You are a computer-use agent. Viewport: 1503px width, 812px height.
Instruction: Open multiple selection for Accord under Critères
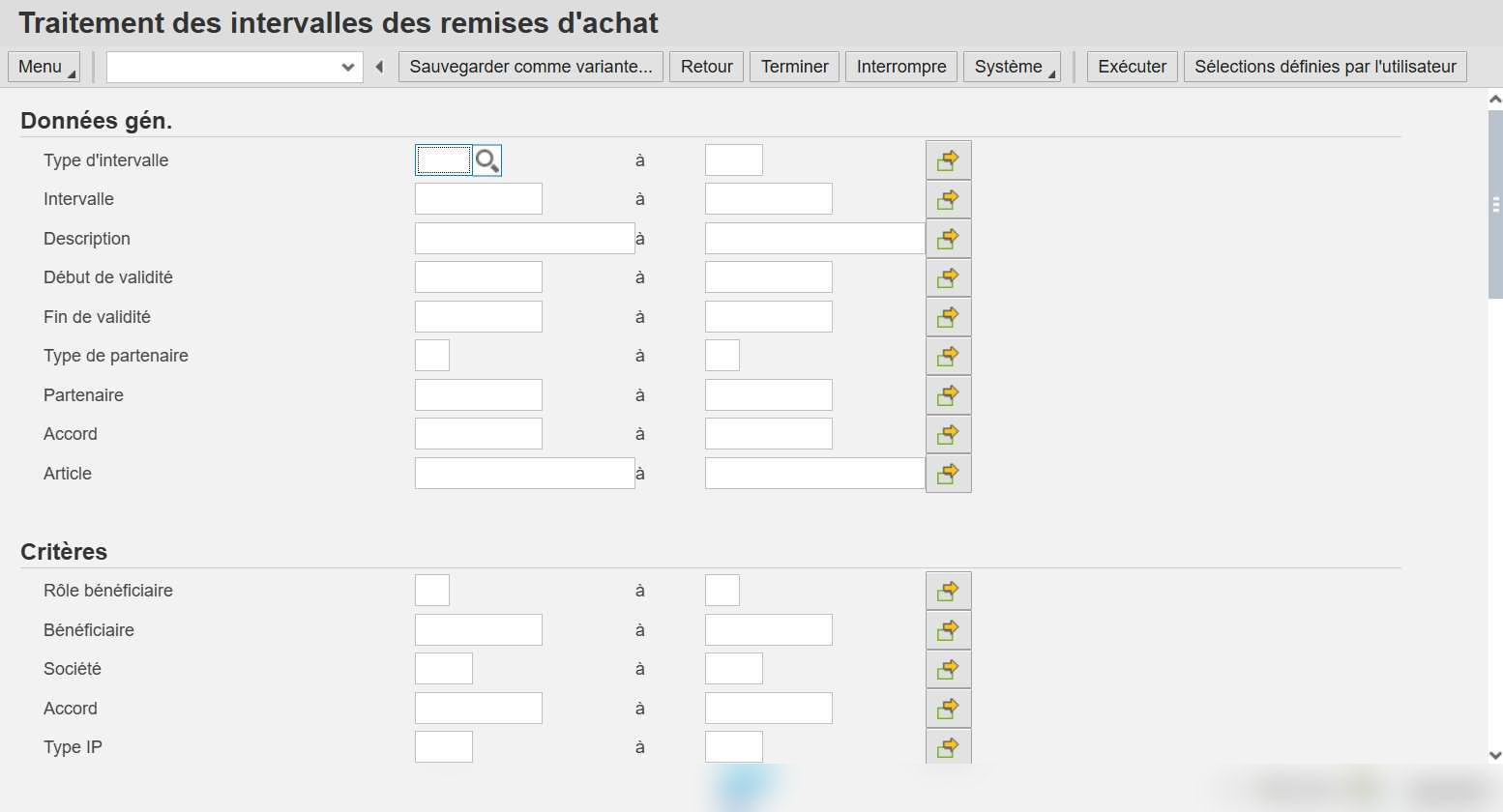(949, 709)
